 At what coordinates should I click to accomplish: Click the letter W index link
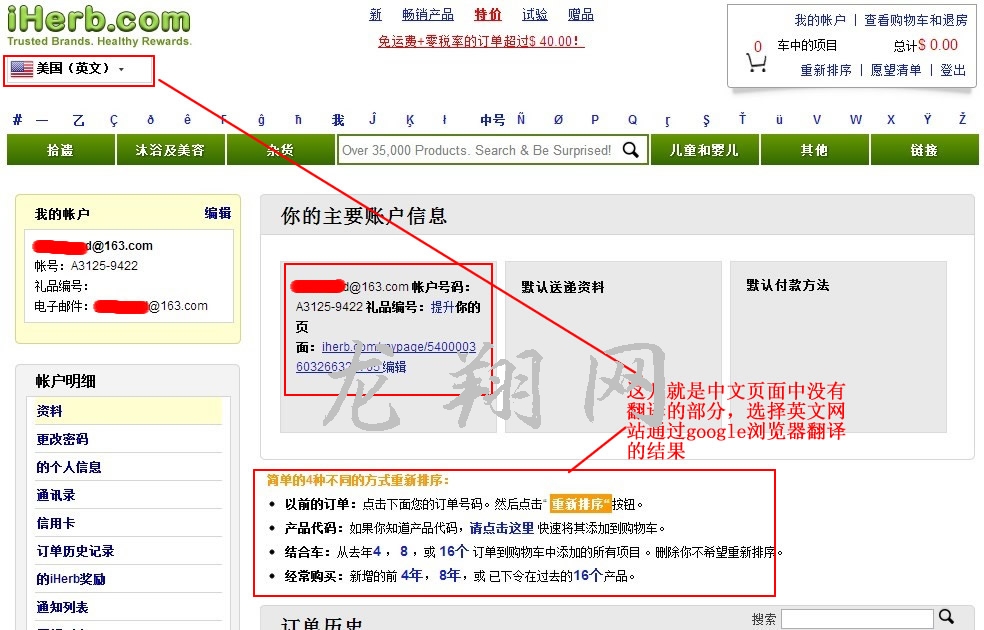856,119
